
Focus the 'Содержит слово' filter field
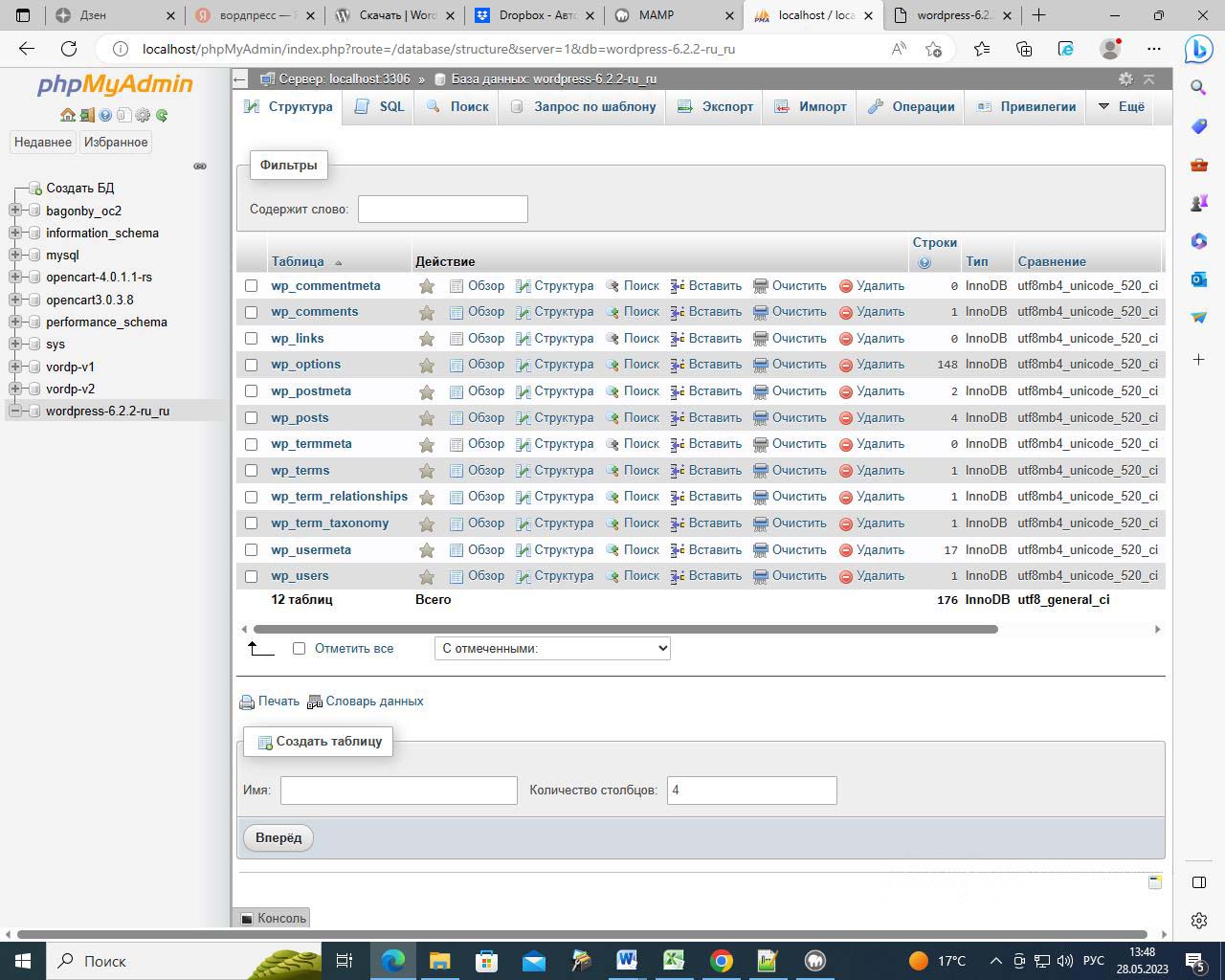point(442,209)
